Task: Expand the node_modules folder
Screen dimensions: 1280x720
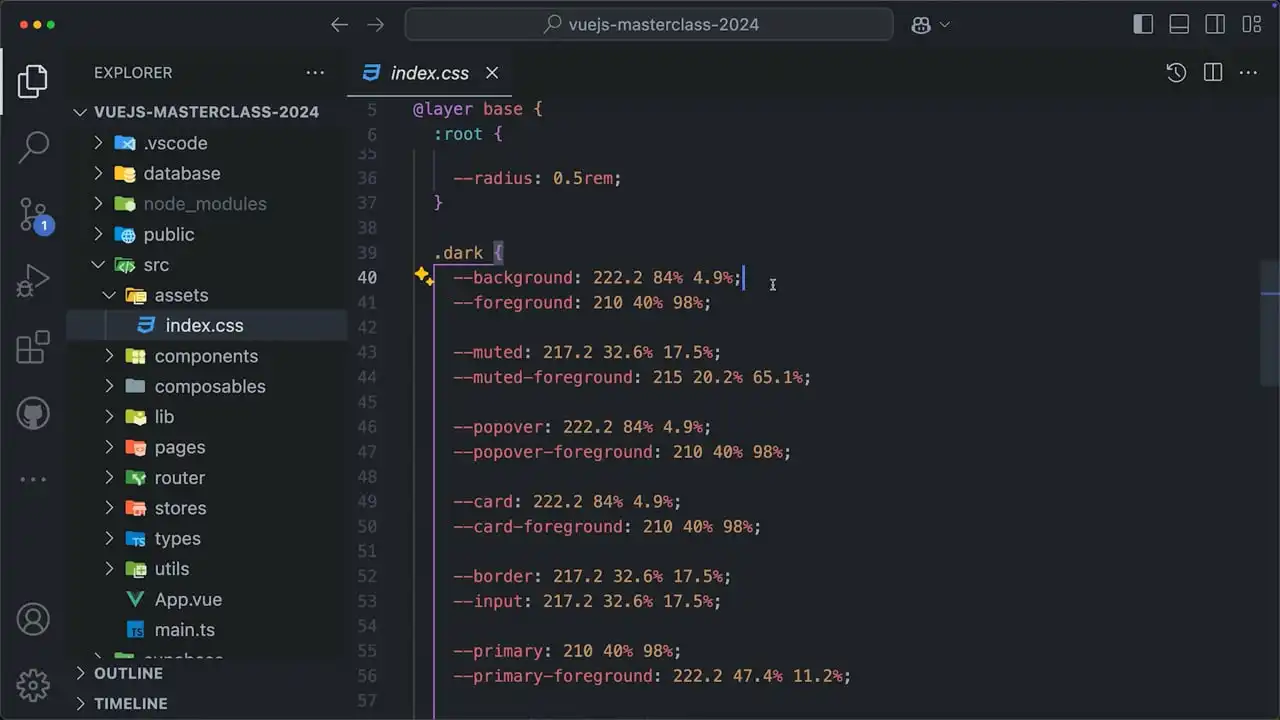Action: 207,204
